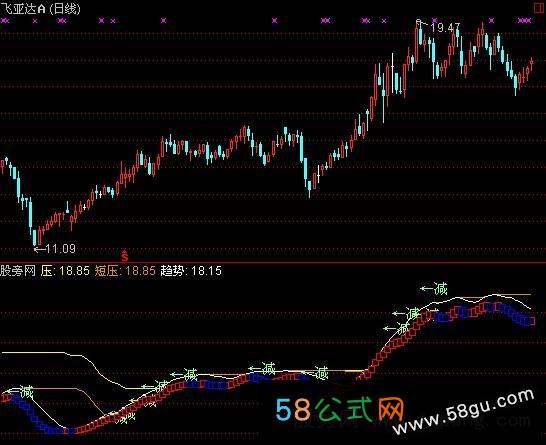Switch the 日线 period label
The image size is (546, 445).
click(x=65, y=8)
